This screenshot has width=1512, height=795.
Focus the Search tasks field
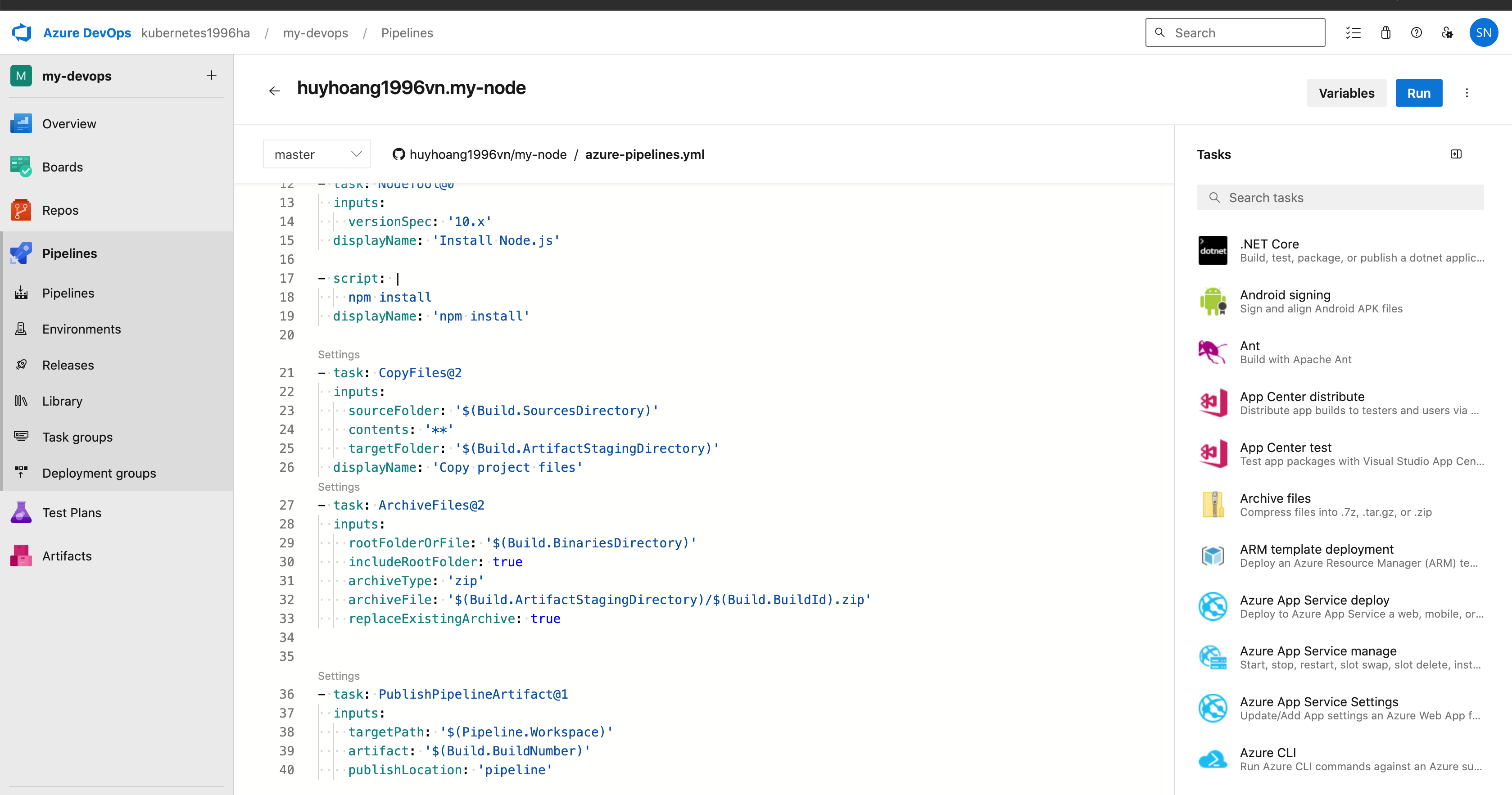point(1340,198)
